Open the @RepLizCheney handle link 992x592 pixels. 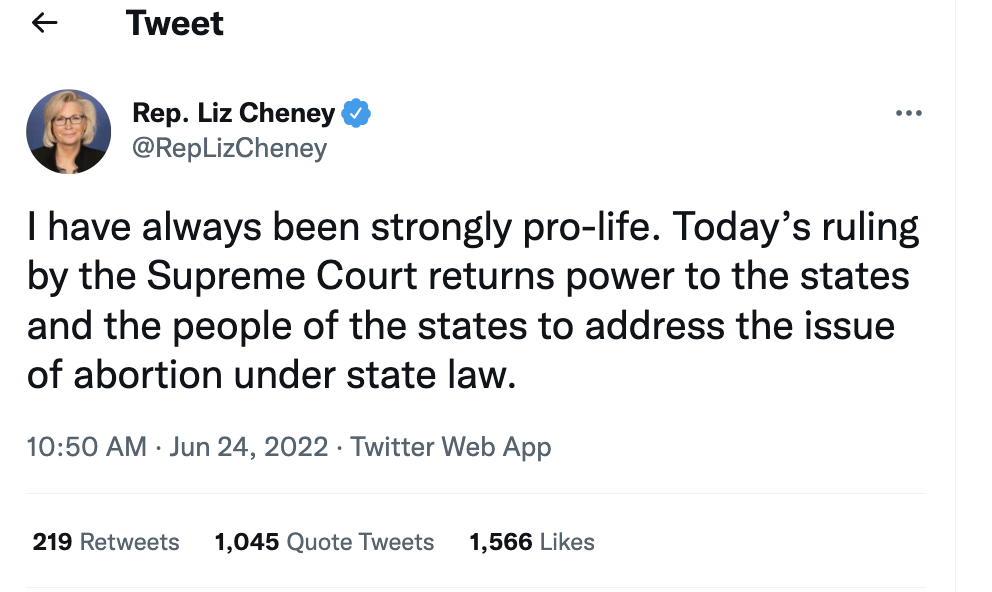[230, 148]
